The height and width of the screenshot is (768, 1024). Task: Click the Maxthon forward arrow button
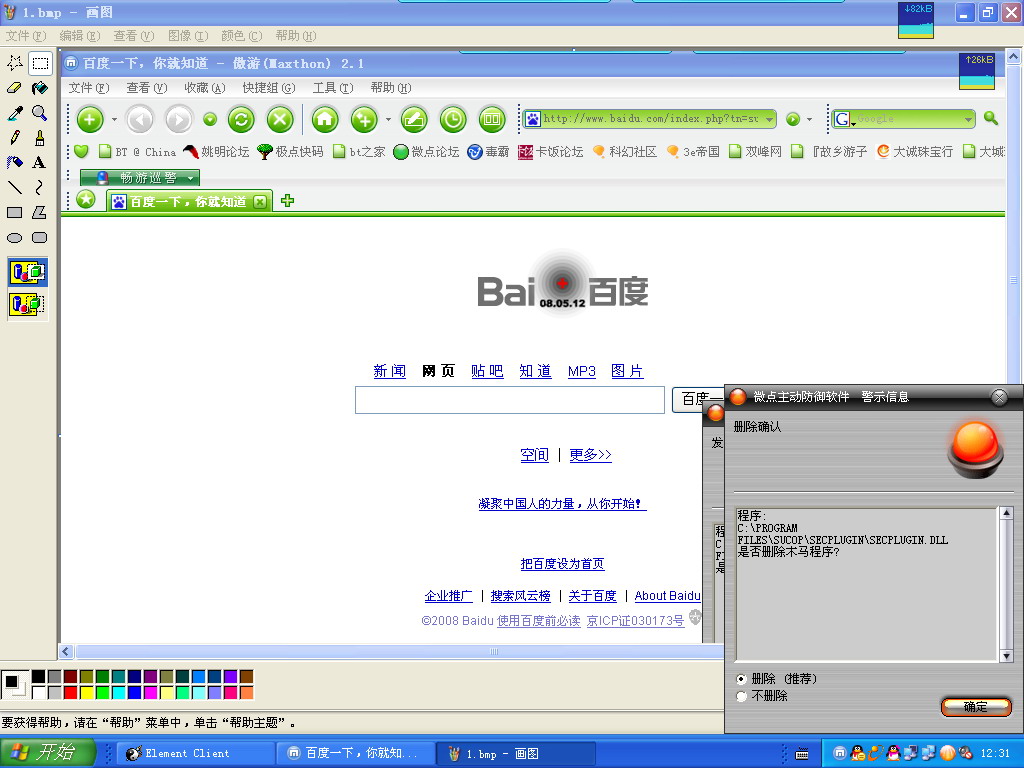pyautogui.click(x=178, y=120)
